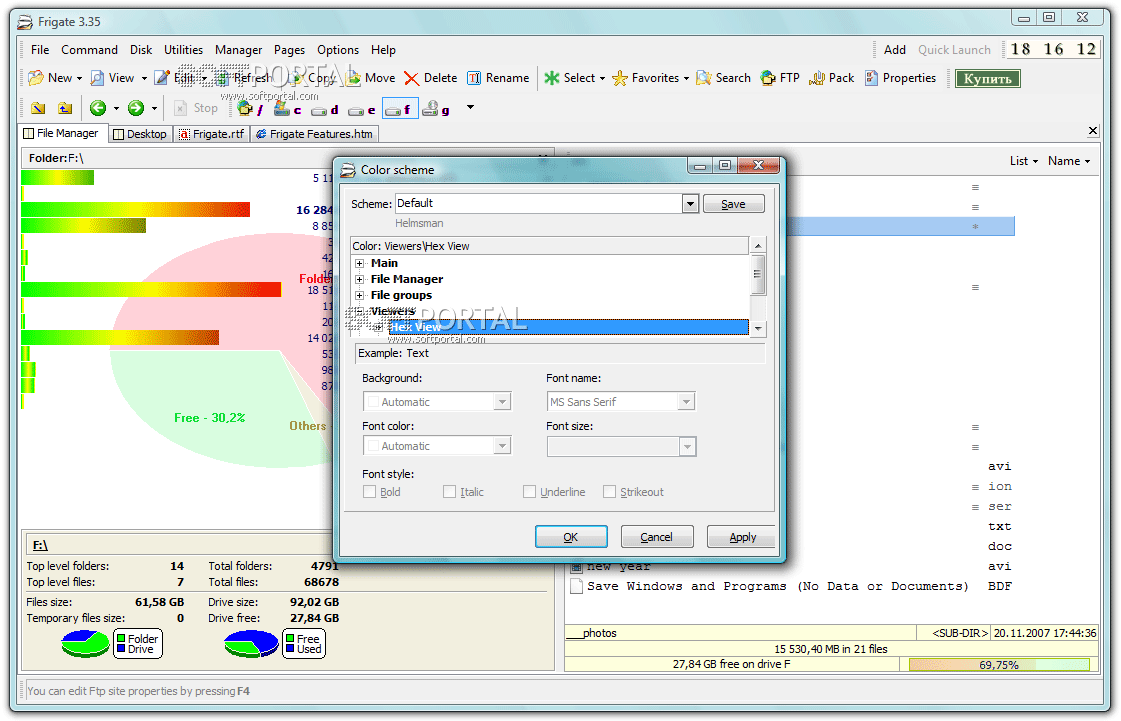Click the parent folder up icon
The width and height of the screenshot is (1121, 721).
pos(65,108)
